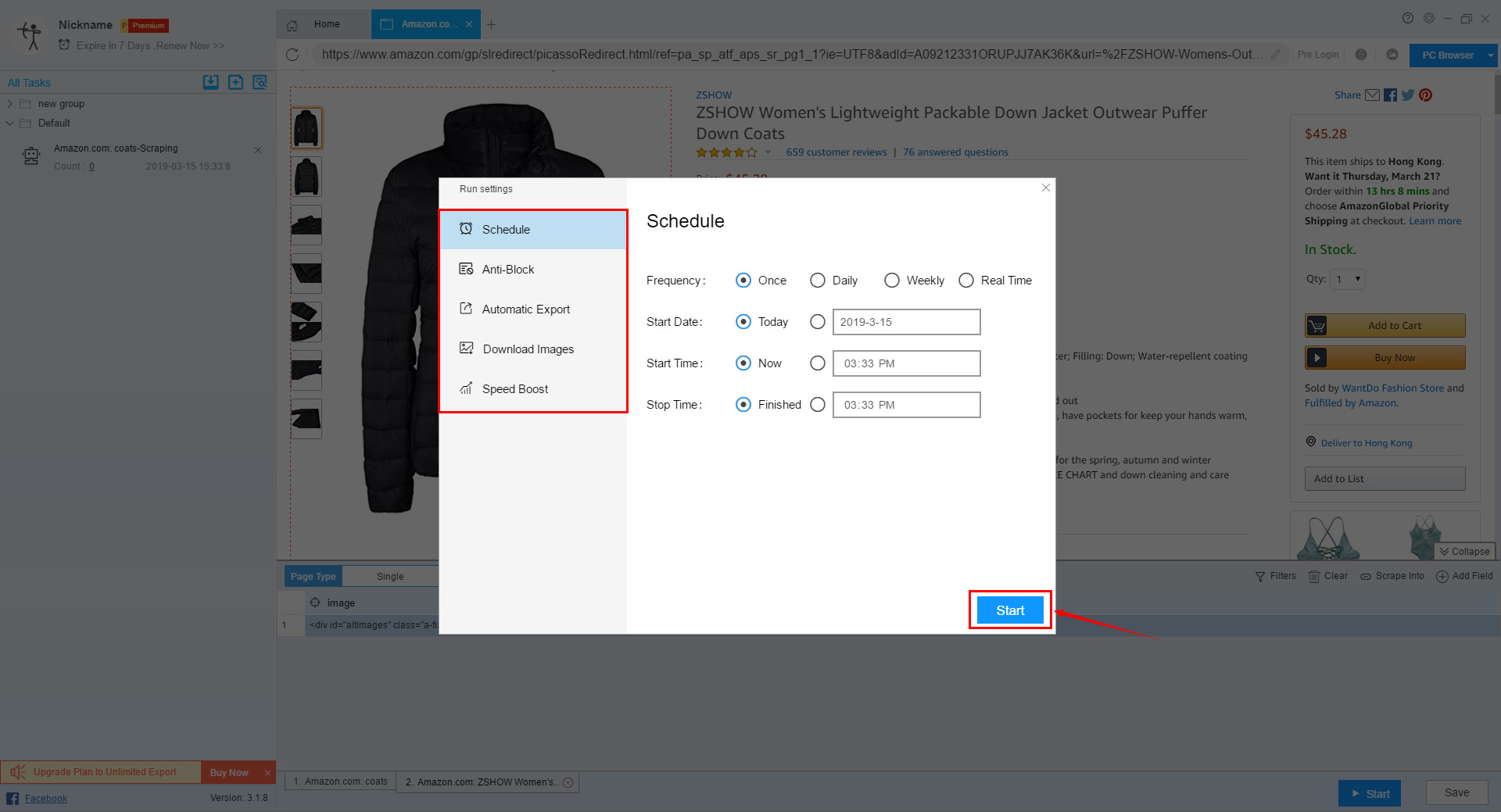The image size is (1501, 812).
Task: Open 659 customer reviews link
Action: [x=836, y=152]
